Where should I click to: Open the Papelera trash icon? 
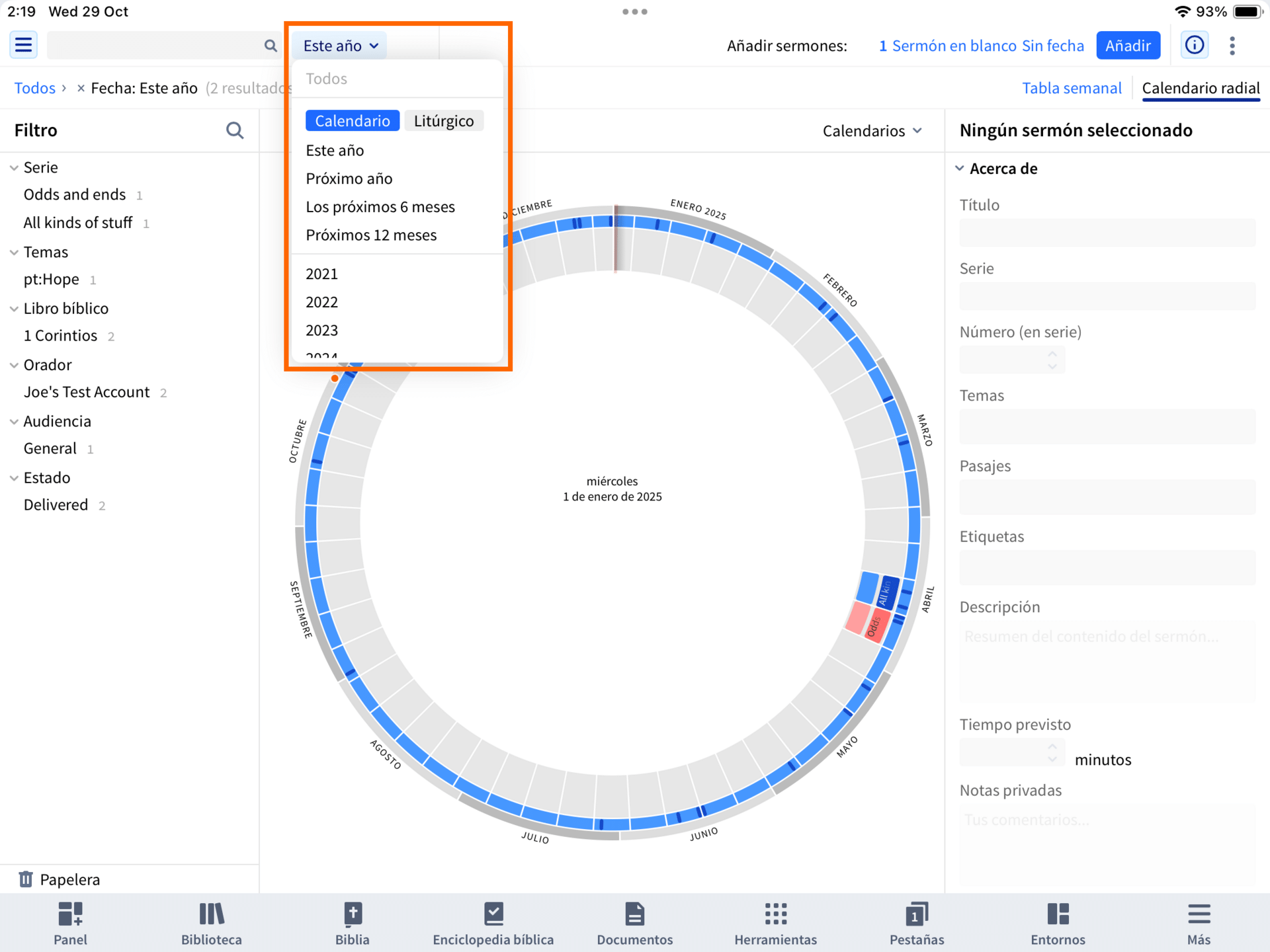26,879
